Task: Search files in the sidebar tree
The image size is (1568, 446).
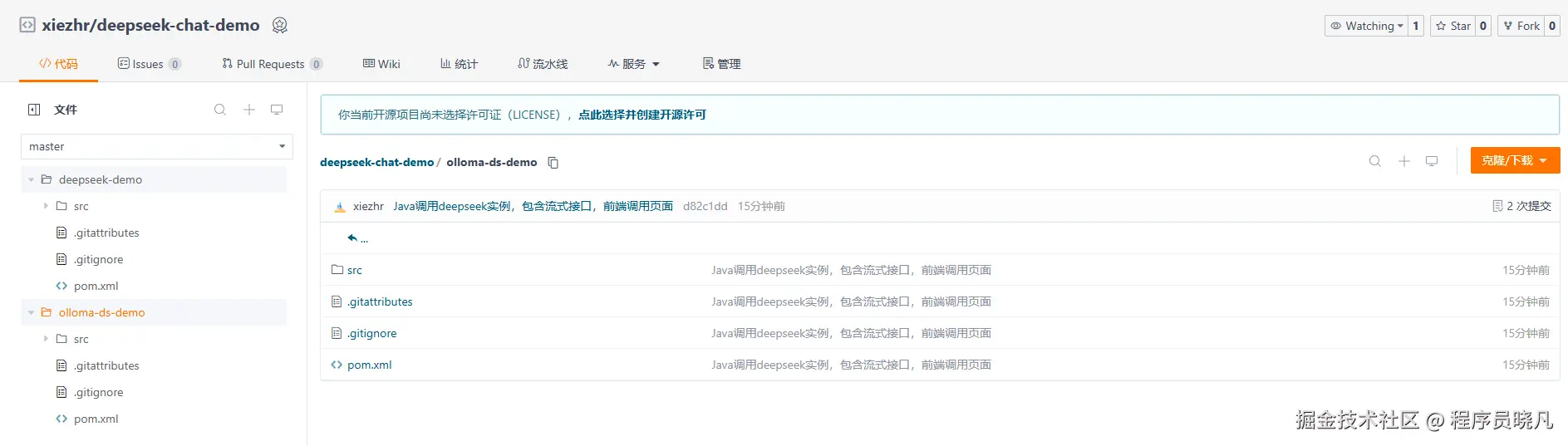Action: pos(220,110)
